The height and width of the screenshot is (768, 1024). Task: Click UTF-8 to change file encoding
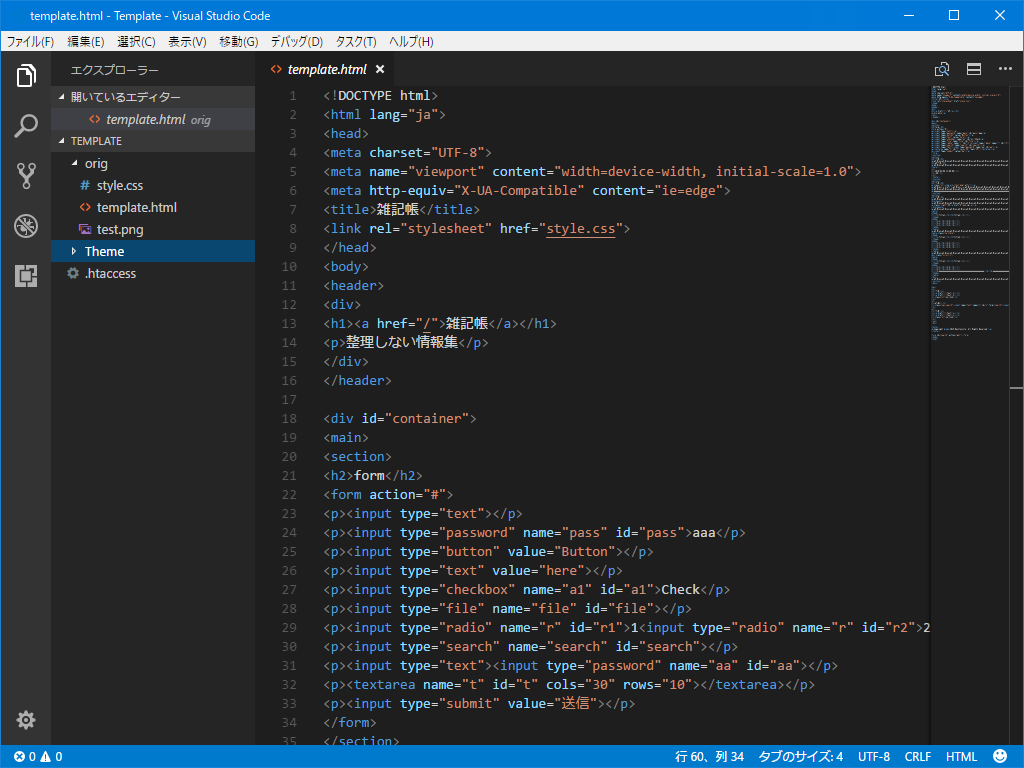tap(874, 756)
